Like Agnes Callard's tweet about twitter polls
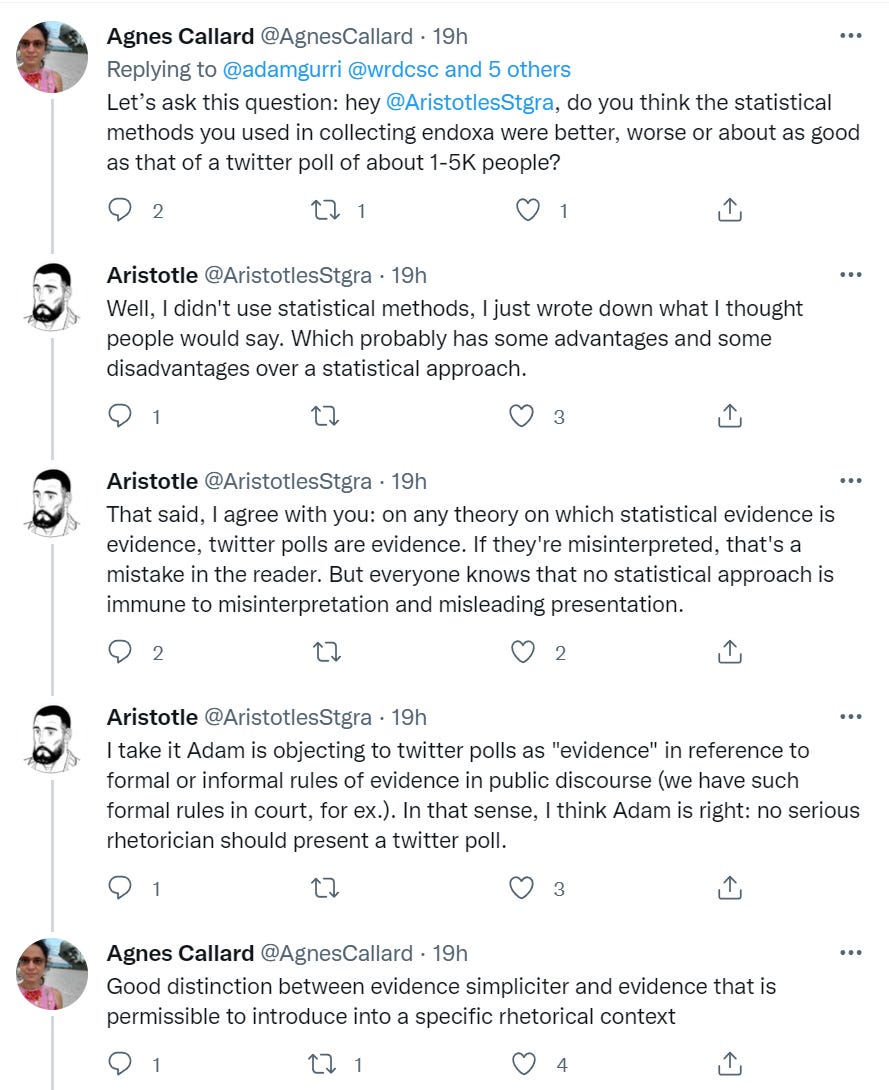The width and height of the screenshot is (889, 1090). point(528,210)
